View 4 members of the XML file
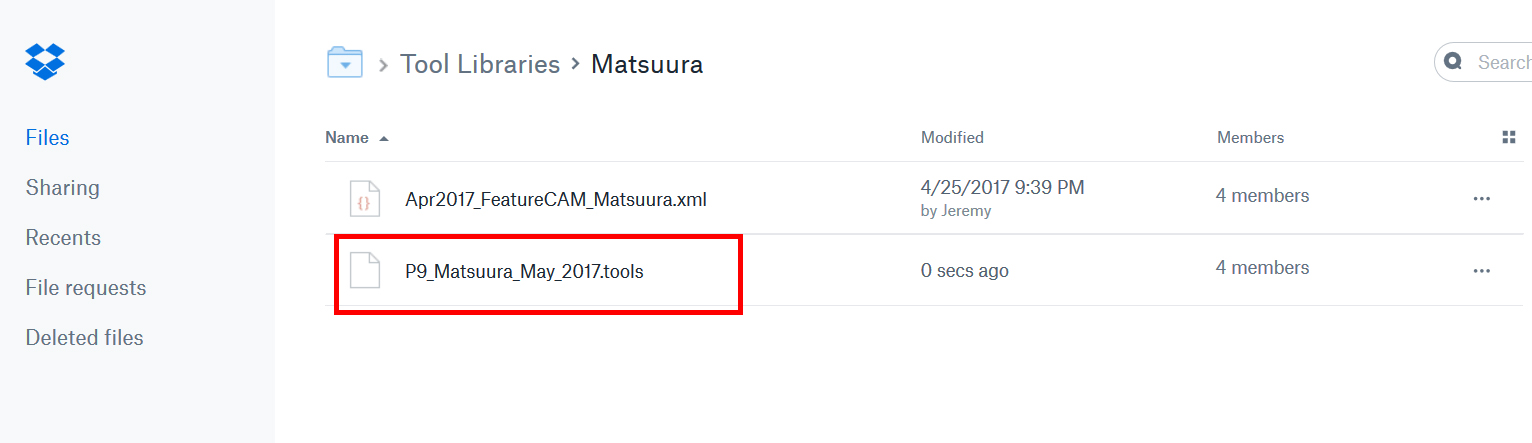The image size is (1532, 443). click(1262, 196)
